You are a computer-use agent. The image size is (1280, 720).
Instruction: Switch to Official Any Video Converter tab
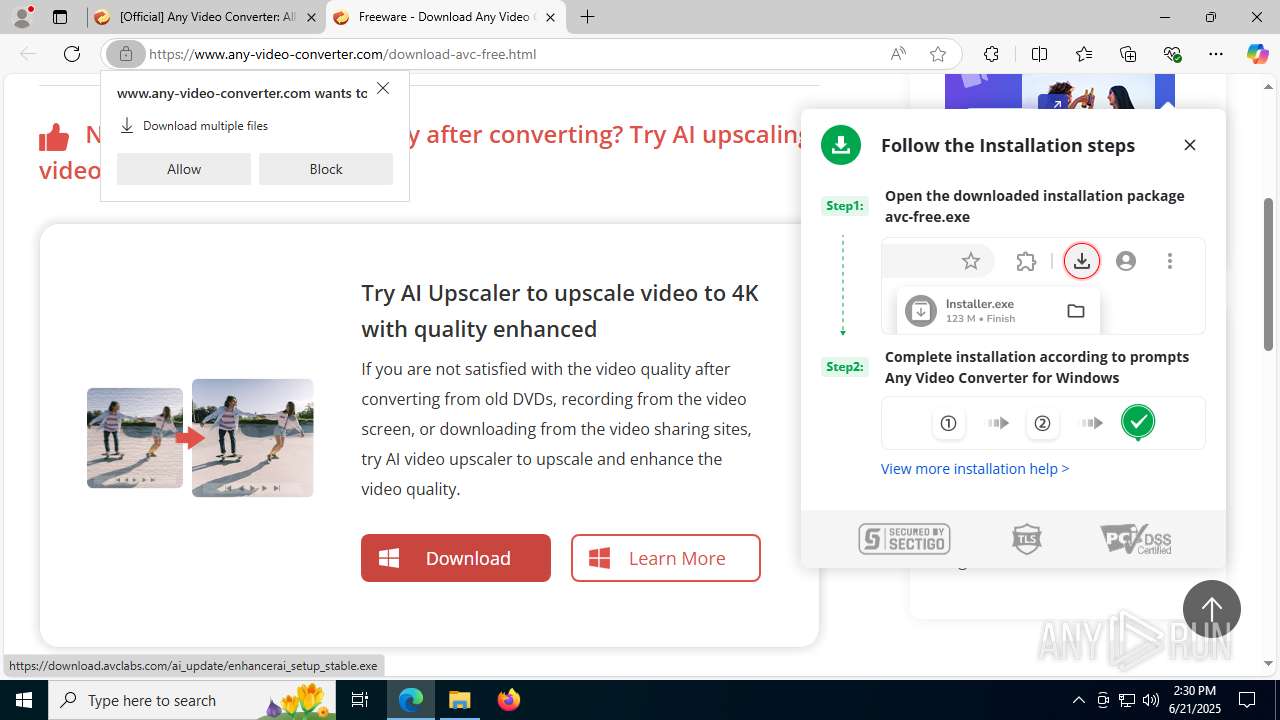click(x=206, y=17)
